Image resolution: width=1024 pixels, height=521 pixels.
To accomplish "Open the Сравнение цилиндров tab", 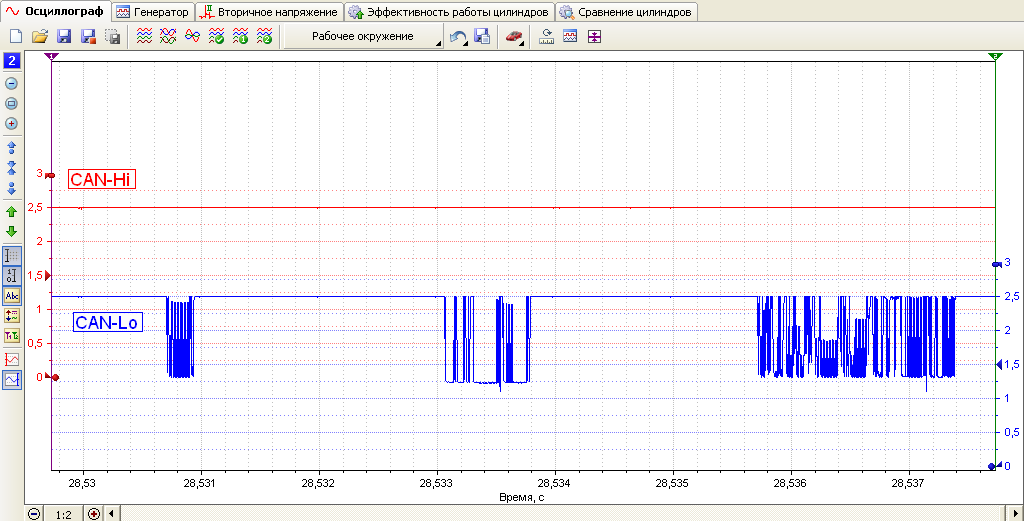I will [626, 12].
